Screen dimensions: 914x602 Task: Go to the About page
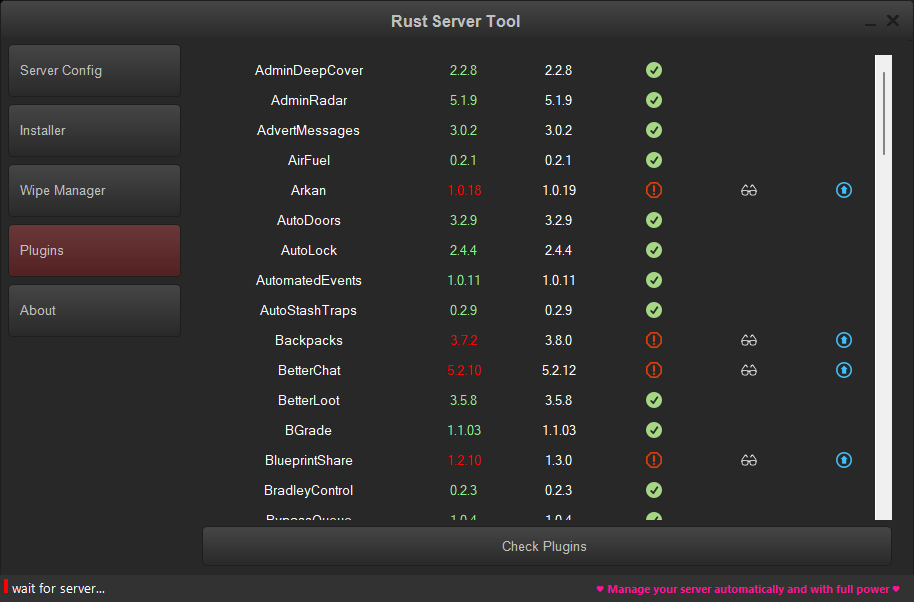point(94,311)
